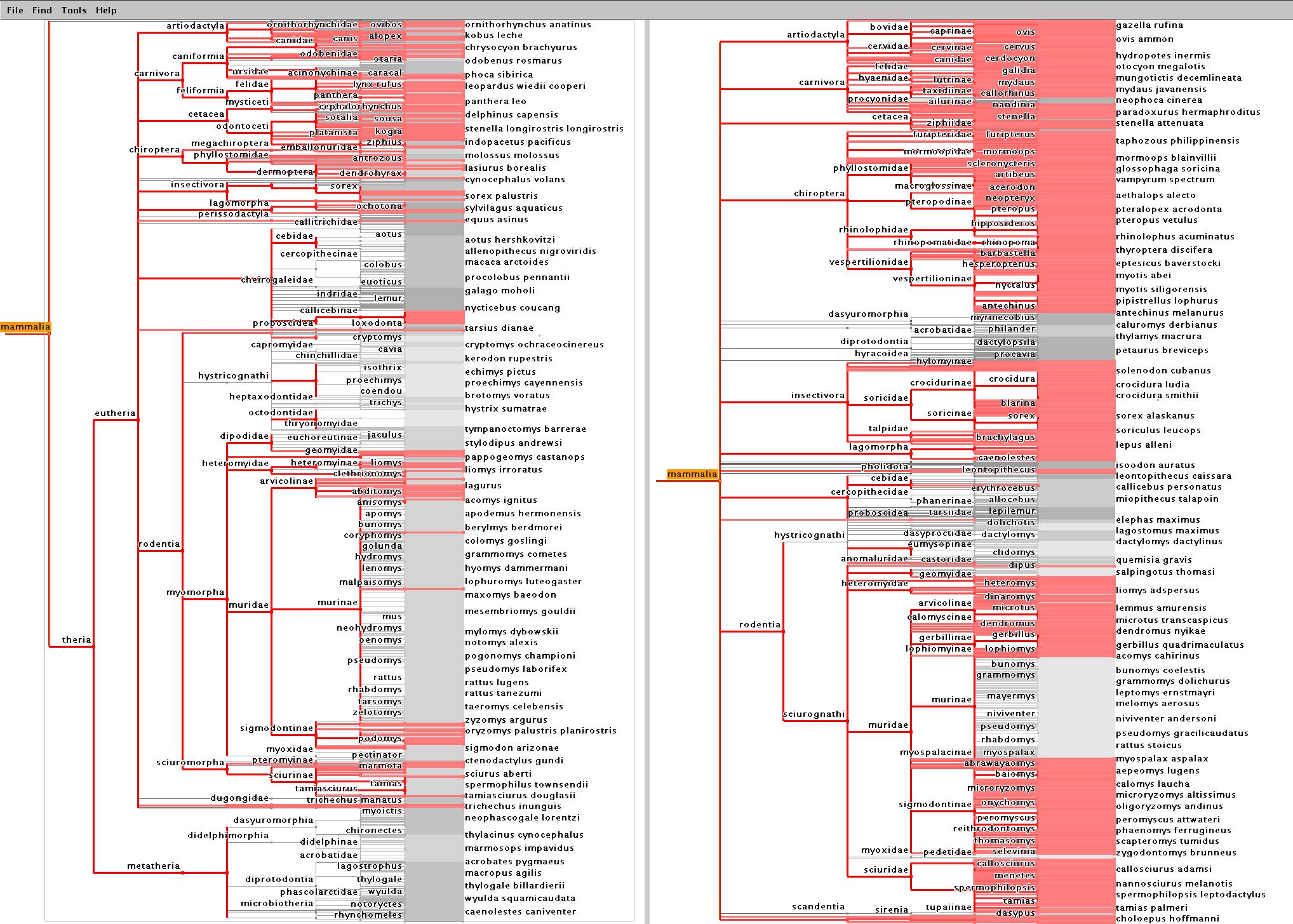Click vespertilionidae node in right tree
The height and width of the screenshot is (924, 1293).
(869, 262)
